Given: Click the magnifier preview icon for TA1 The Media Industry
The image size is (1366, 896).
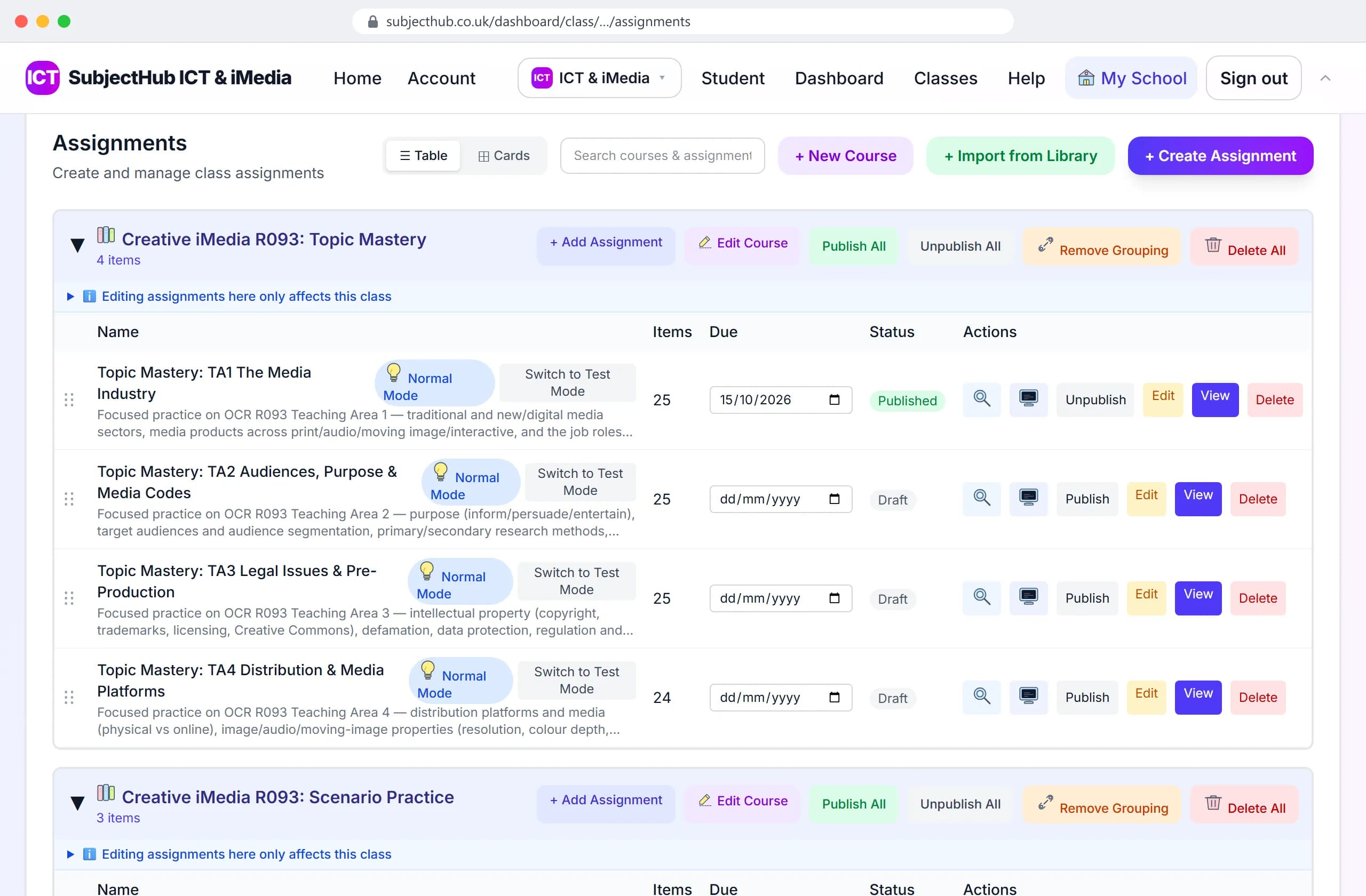Looking at the screenshot, I should pyautogui.click(x=981, y=399).
